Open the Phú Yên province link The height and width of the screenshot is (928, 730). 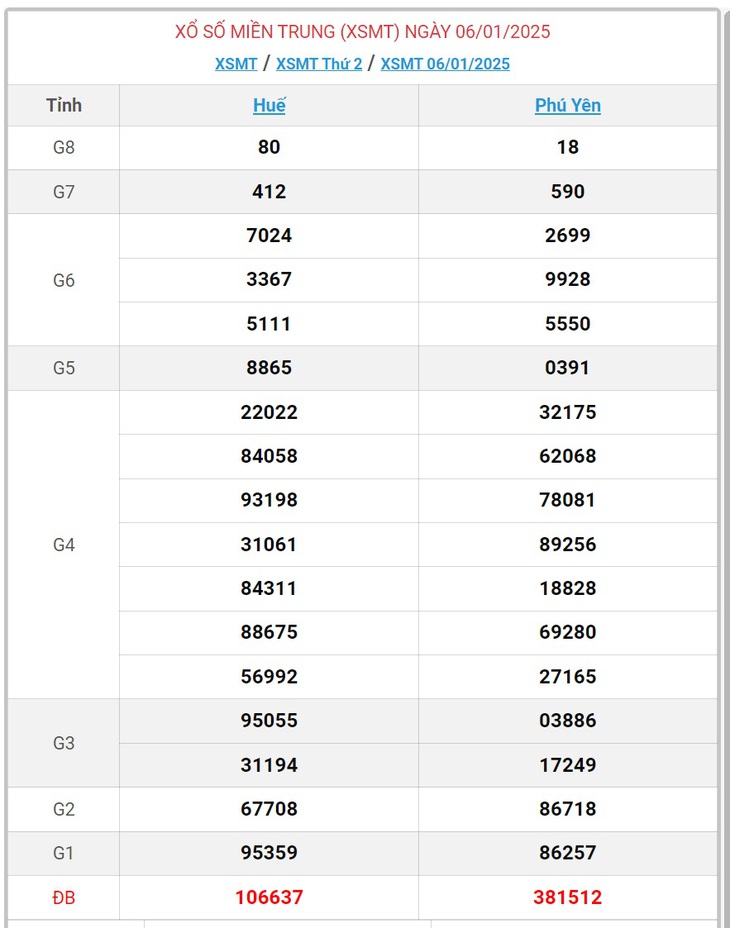(568, 105)
